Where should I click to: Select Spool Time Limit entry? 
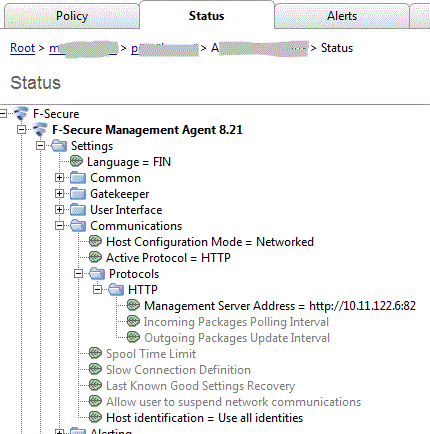[x=151, y=354]
